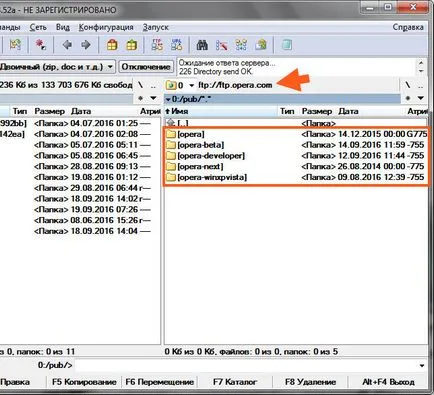Select left row dated 04.07.2016 01:25
The height and width of the screenshot is (395, 434).
coord(80,123)
